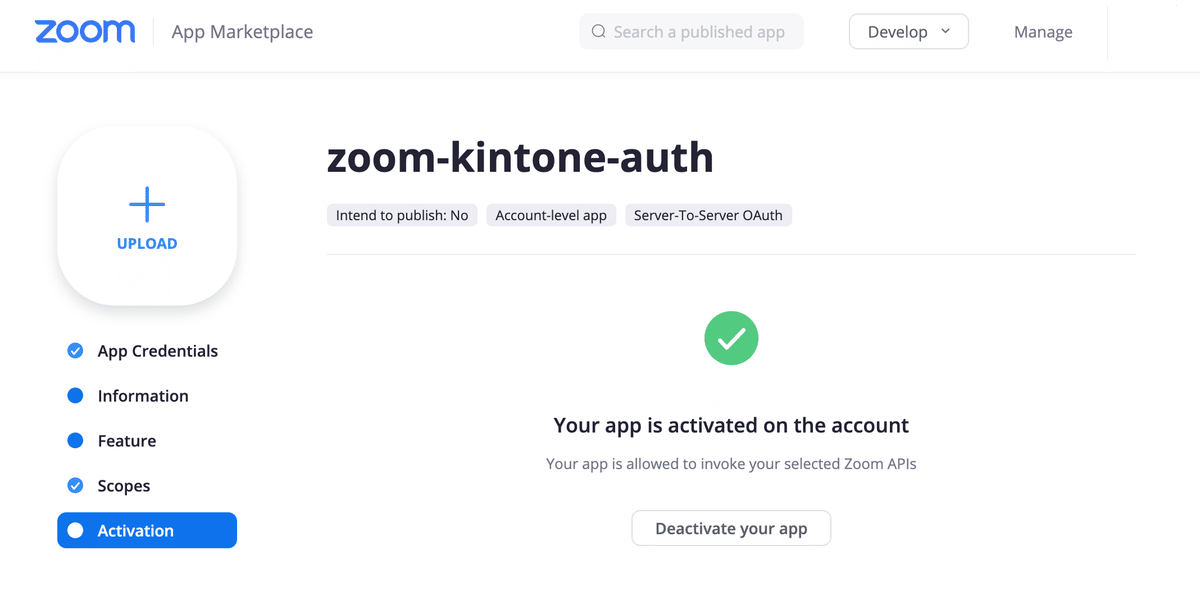Viewport: 1200px width, 601px height.
Task: Select the Scopes section
Action: [124, 486]
